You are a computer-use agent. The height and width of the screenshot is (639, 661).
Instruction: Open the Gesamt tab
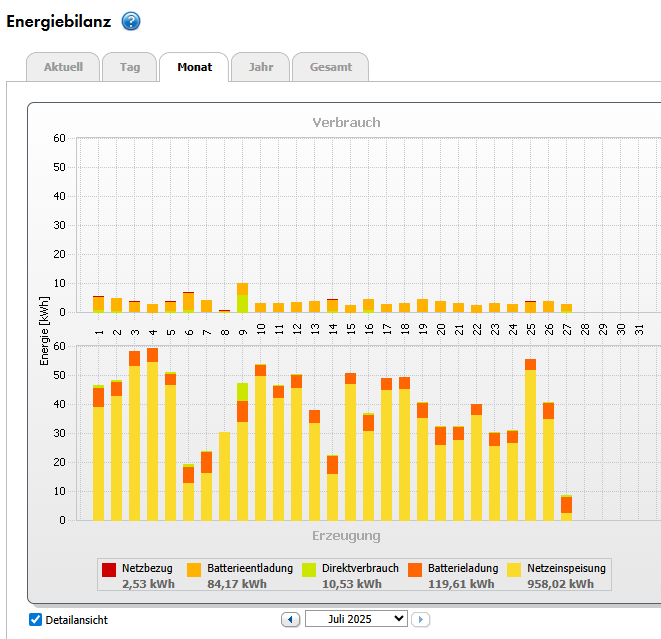330,67
